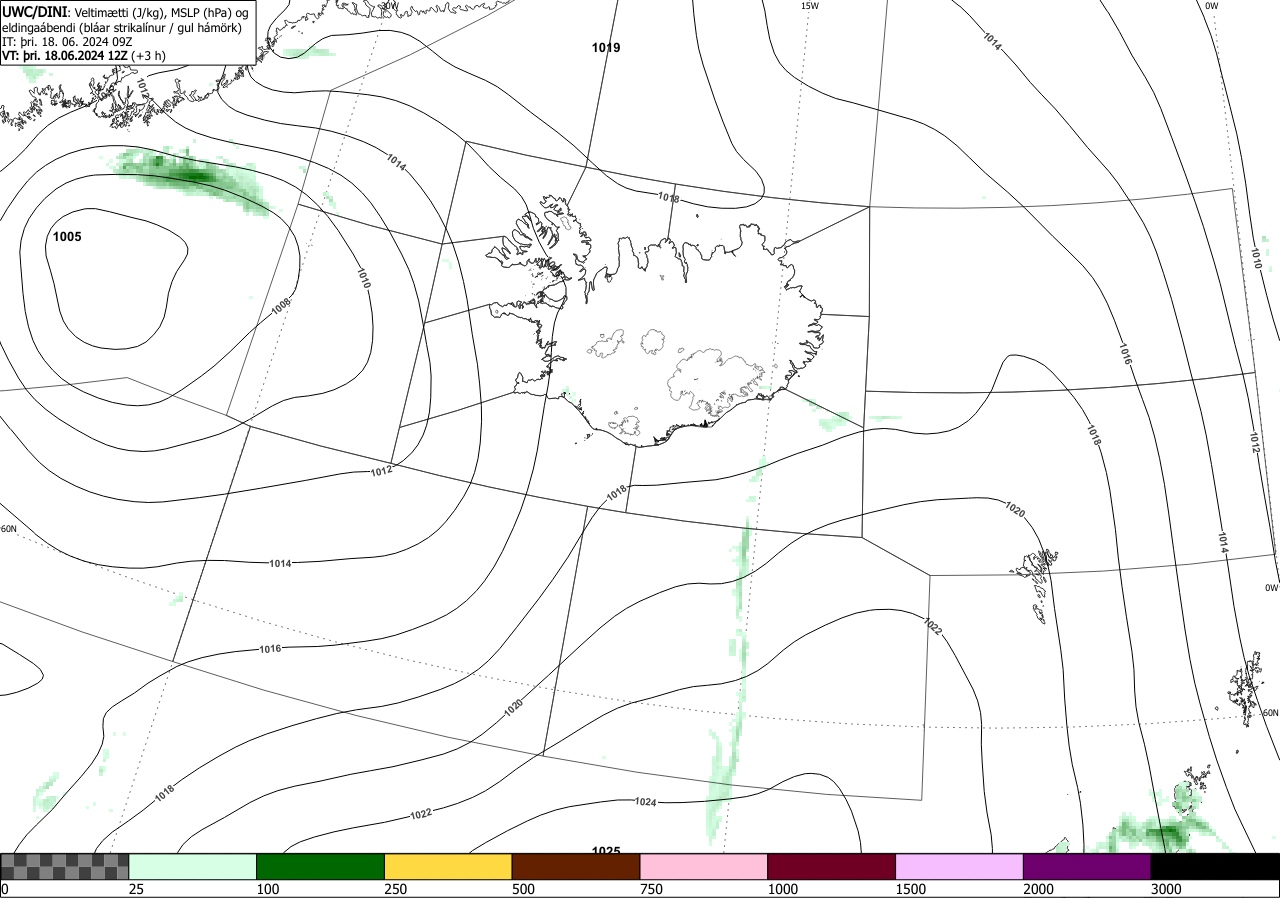Click legend value "500"

pos(523,889)
